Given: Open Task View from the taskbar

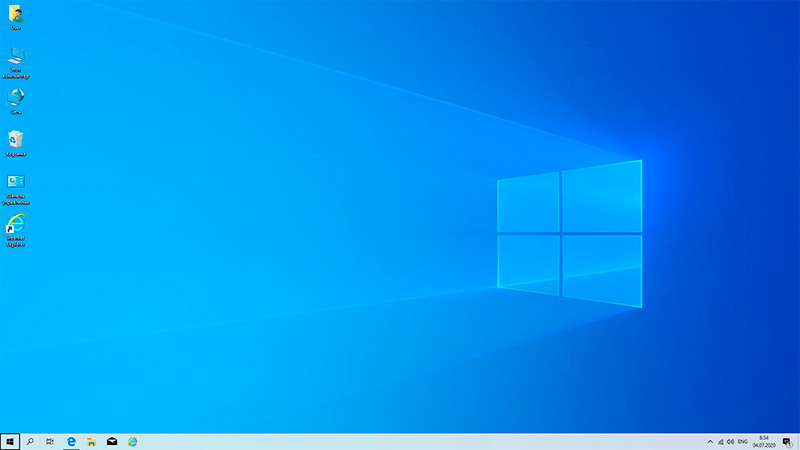Looking at the screenshot, I should [x=50, y=441].
